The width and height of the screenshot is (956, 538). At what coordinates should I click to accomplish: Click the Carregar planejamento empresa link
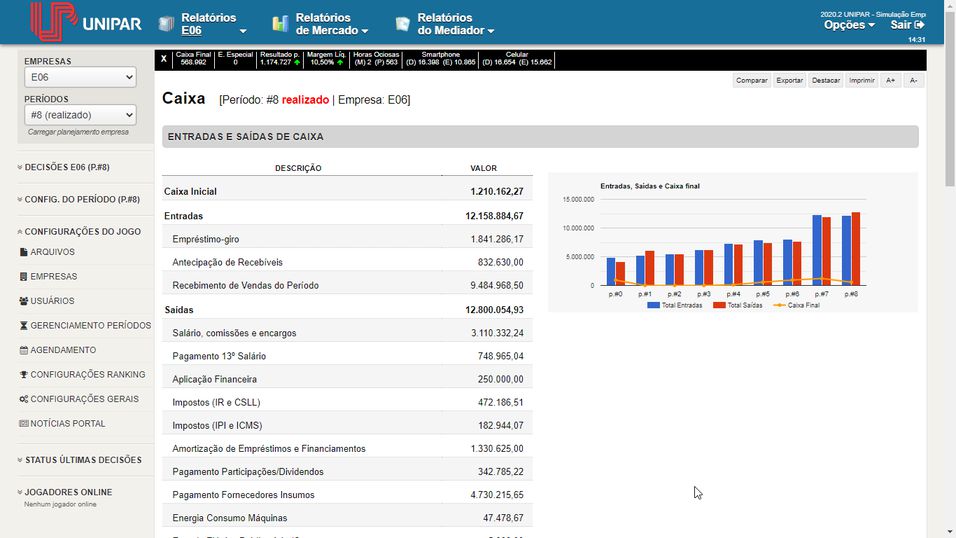[78, 132]
